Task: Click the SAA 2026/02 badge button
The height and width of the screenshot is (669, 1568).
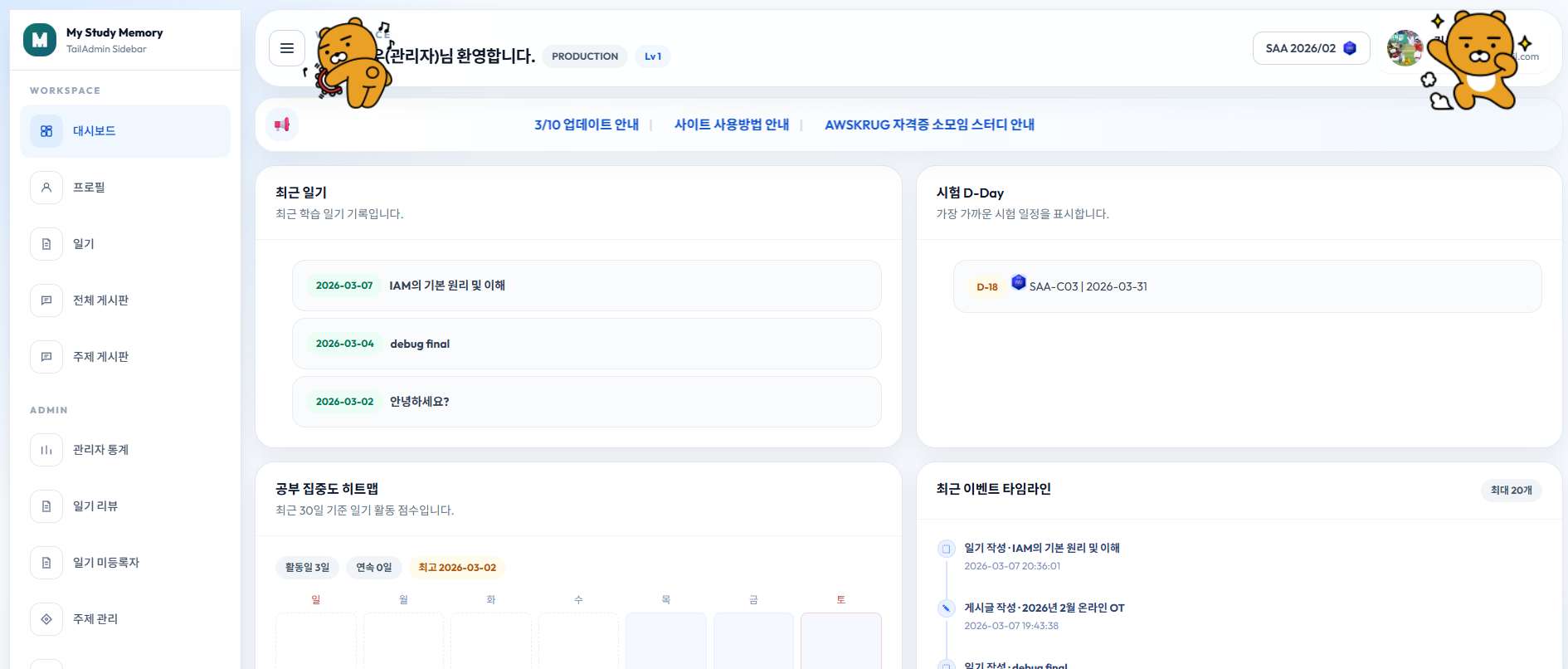Action: pyautogui.click(x=1311, y=48)
